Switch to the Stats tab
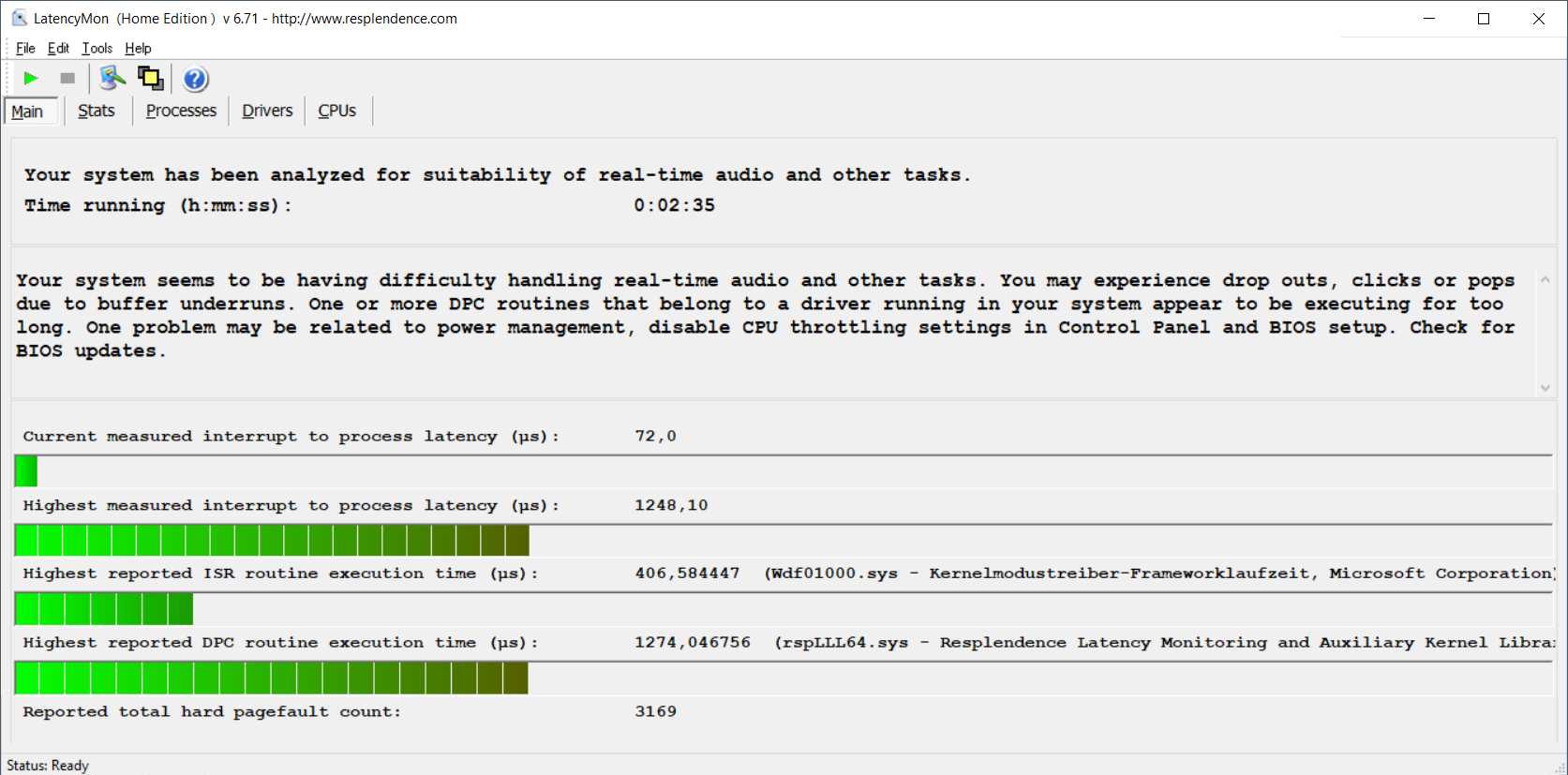 coord(97,112)
